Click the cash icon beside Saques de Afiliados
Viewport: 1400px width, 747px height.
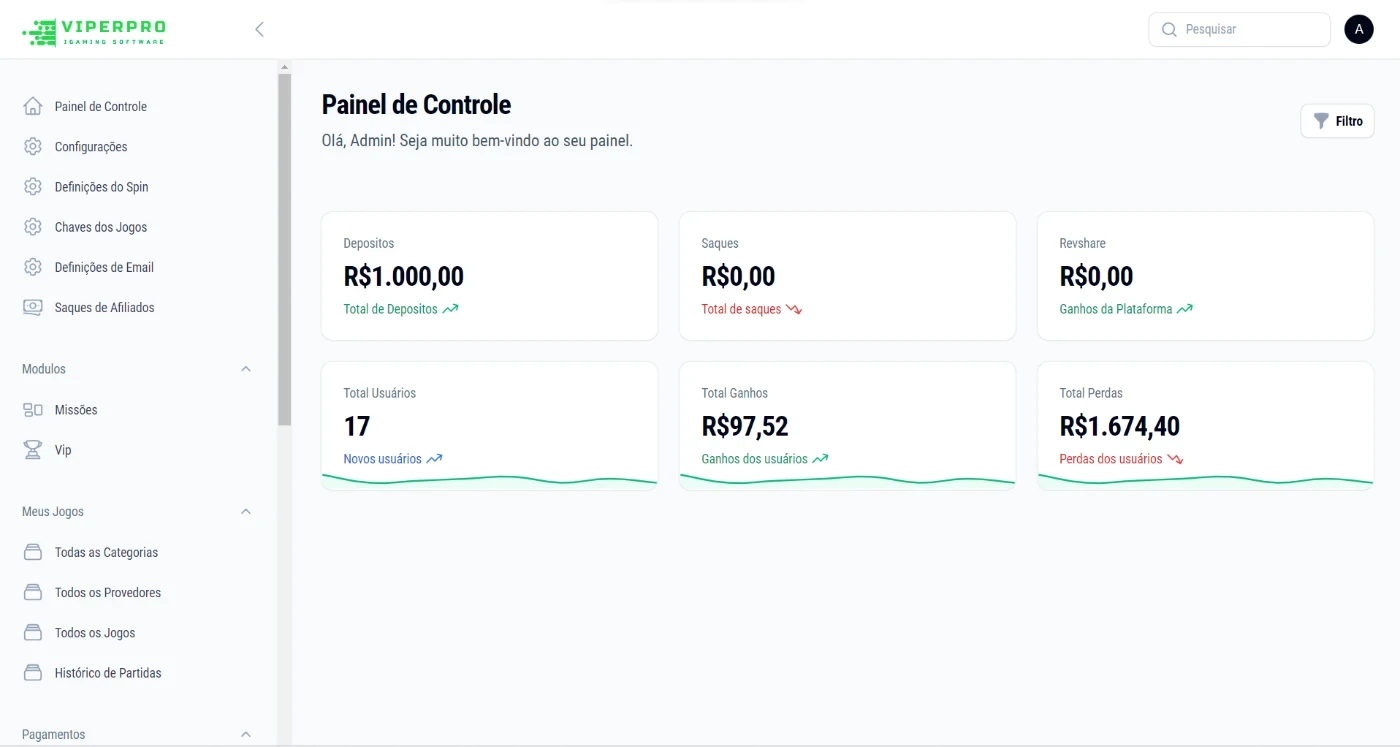(x=33, y=308)
